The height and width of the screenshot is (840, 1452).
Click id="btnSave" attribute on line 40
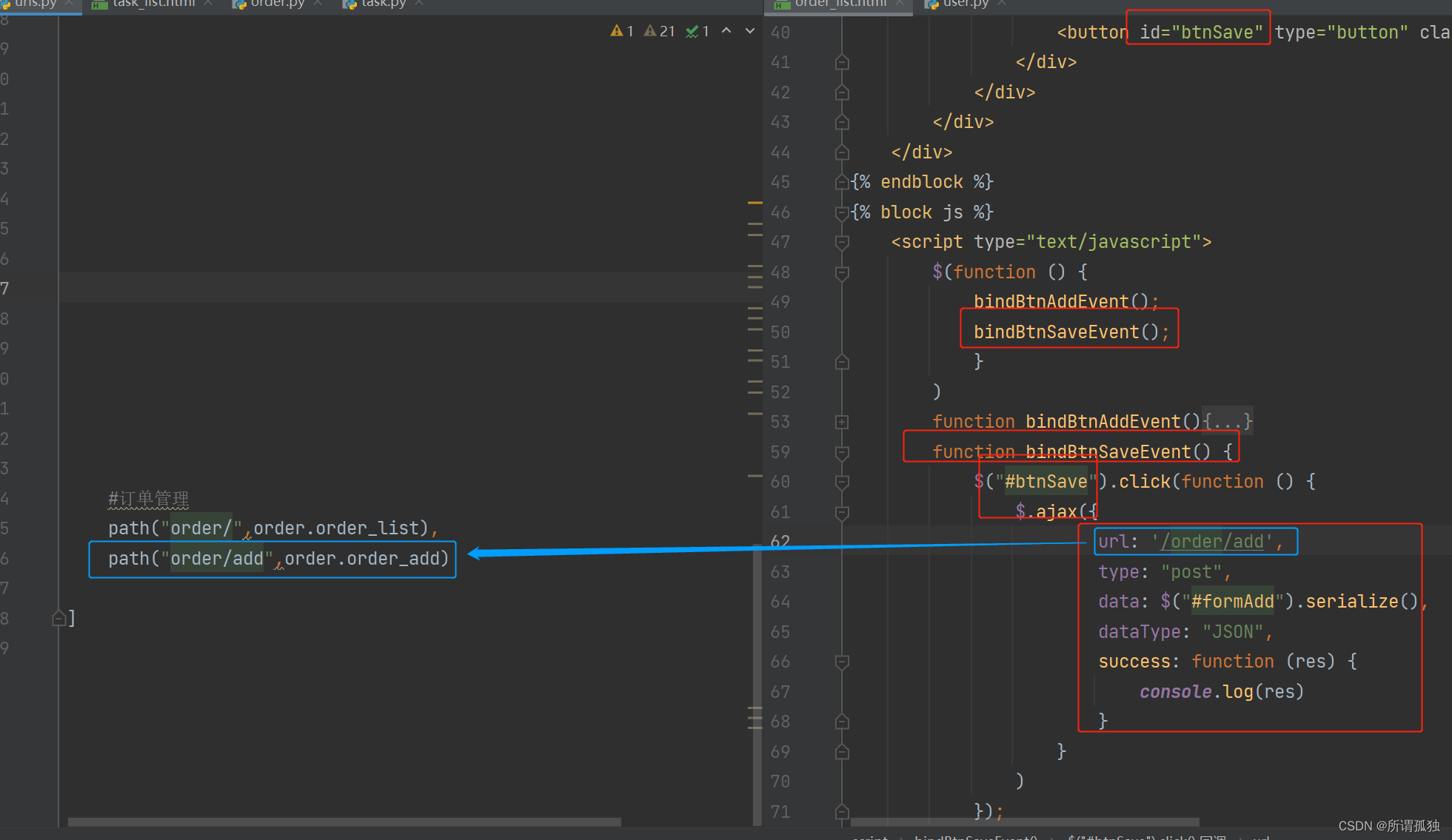[x=1201, y=33]
